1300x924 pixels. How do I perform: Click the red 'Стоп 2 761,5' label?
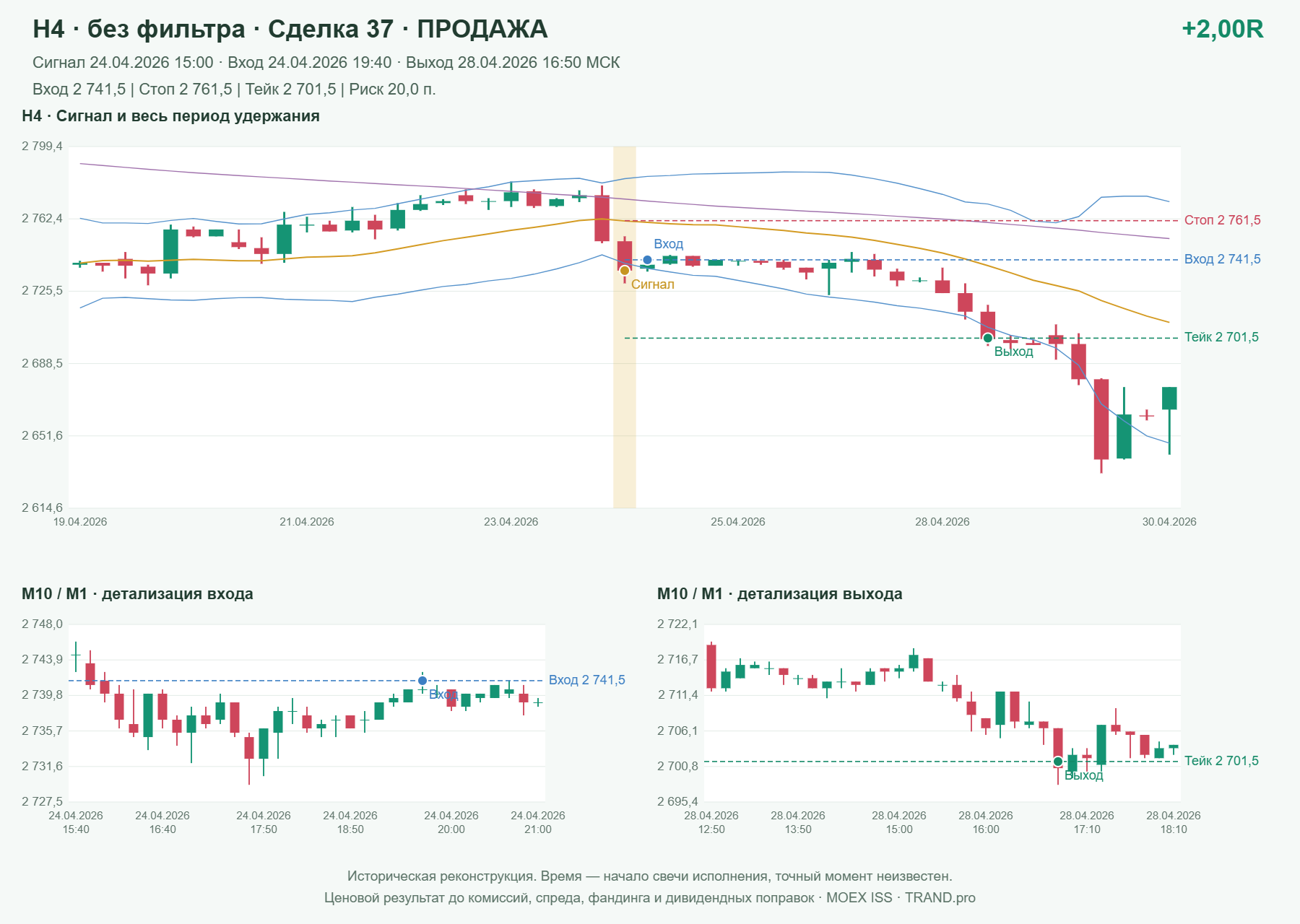(x=1222, y=220)
